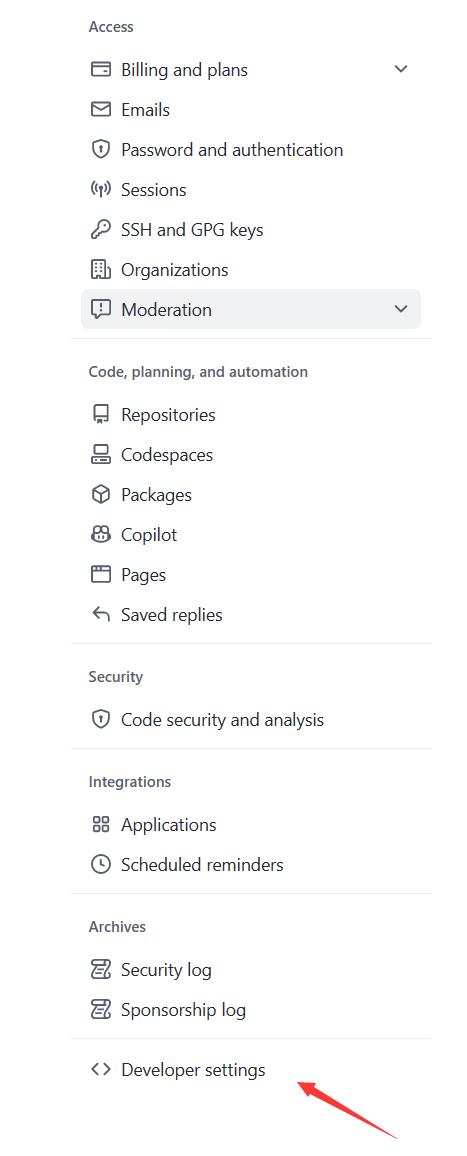Click the log icon next to Security log

100,969
